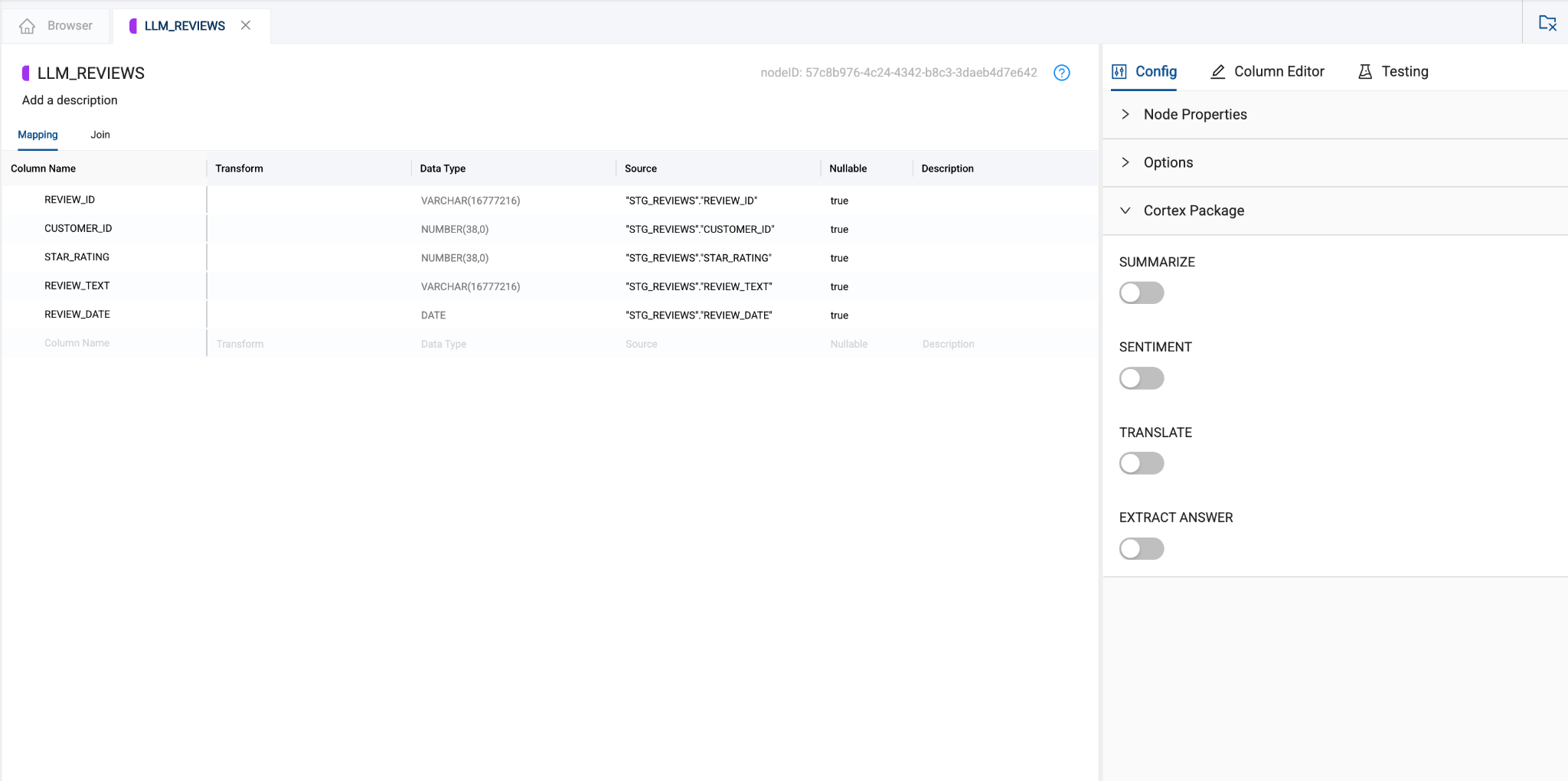This screenshot has height=781, width=1568.
Task: Select the Config tab label
Action: (1156, 71)
